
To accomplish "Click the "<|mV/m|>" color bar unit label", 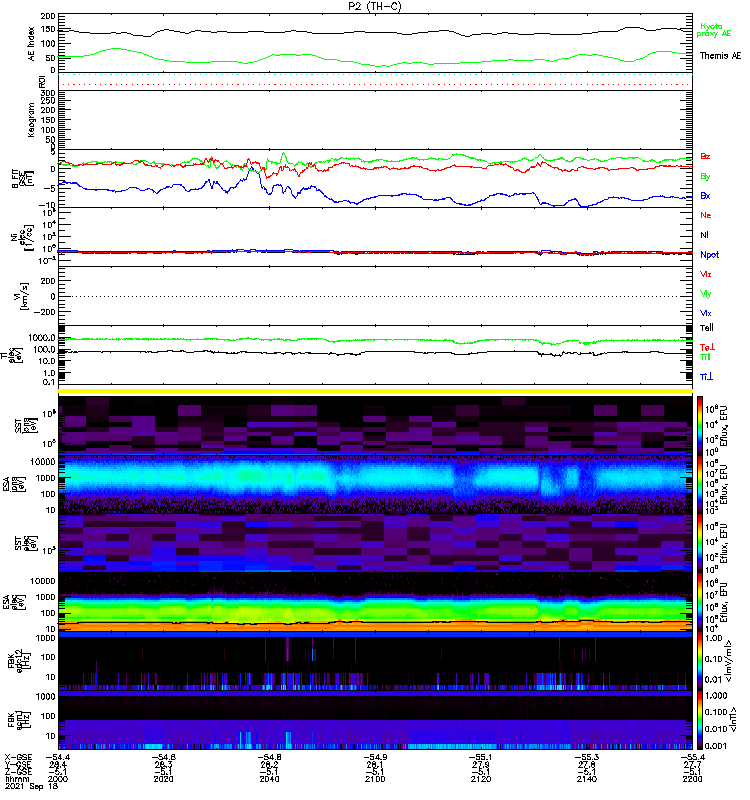I will (x=729, y=661).
